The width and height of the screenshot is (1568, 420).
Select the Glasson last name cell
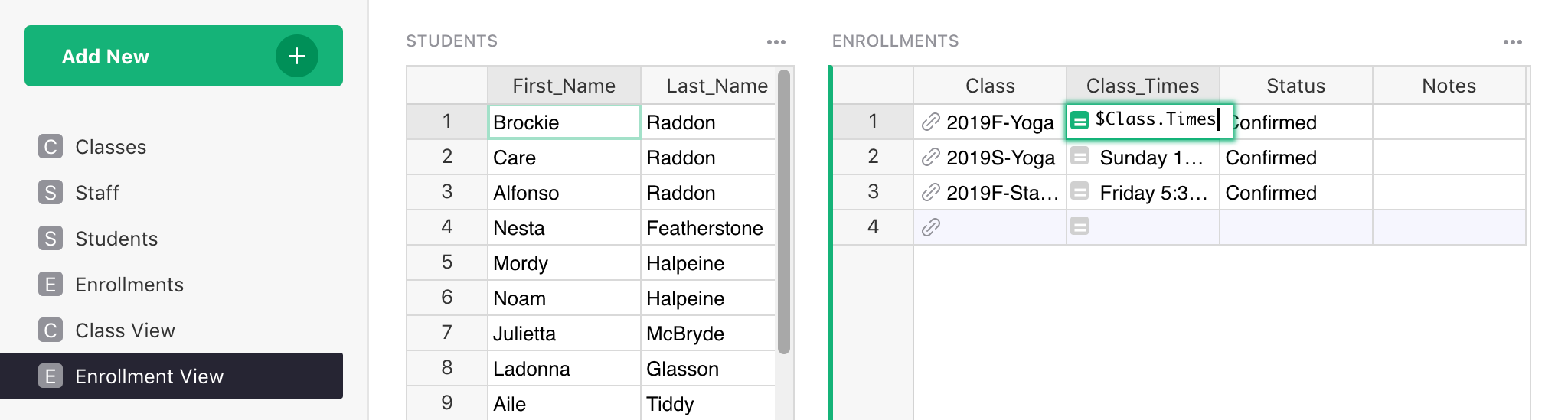coord(708,368)
